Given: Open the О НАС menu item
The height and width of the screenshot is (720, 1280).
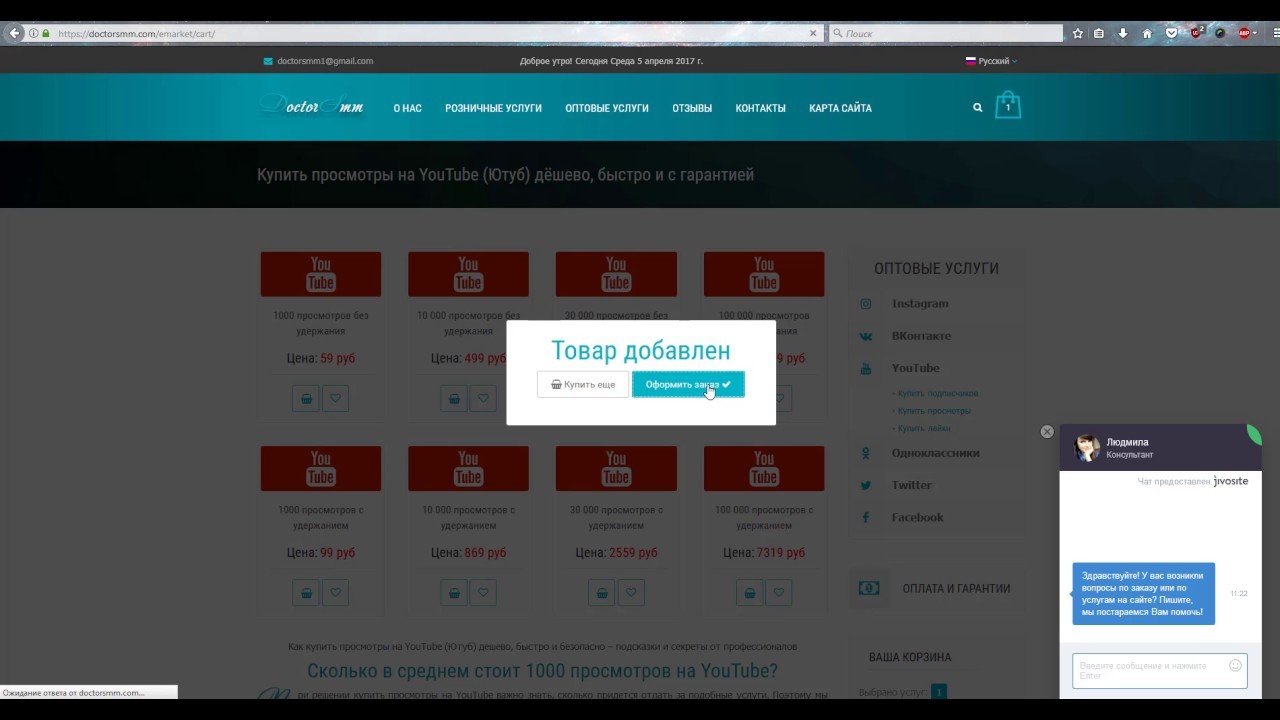Looking at the screenshot, I should (407, 108).
